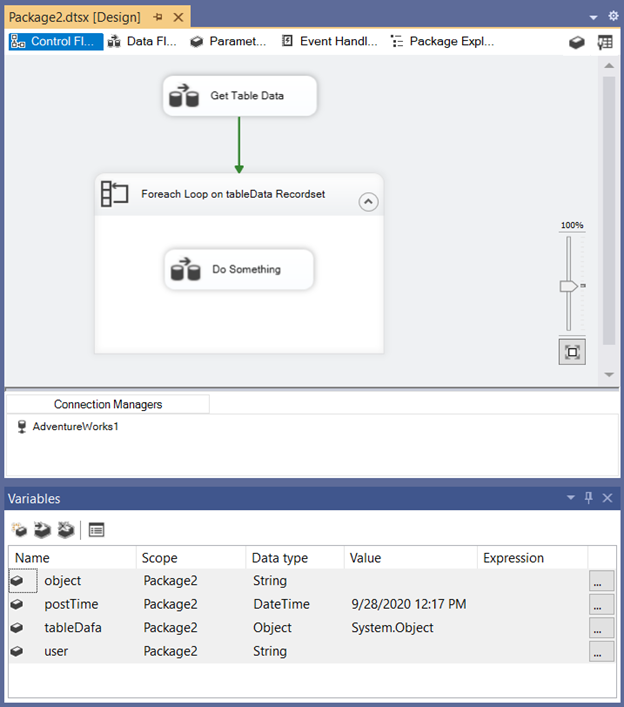Close the Variables panel
Image resolution: width=624 pixels, height=707 pixels.
(607, 498)
